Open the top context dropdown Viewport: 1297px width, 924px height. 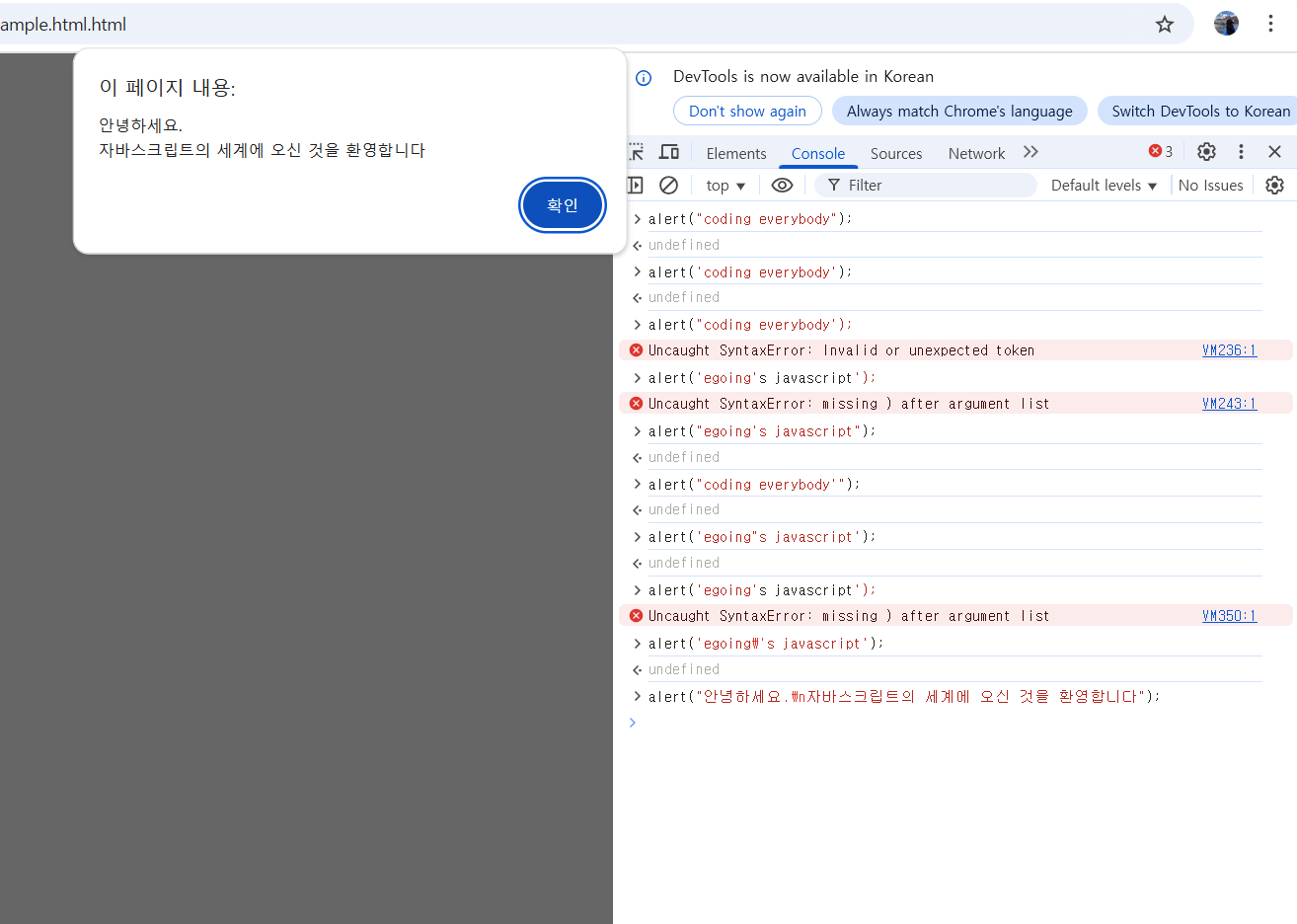click(725, 186)
